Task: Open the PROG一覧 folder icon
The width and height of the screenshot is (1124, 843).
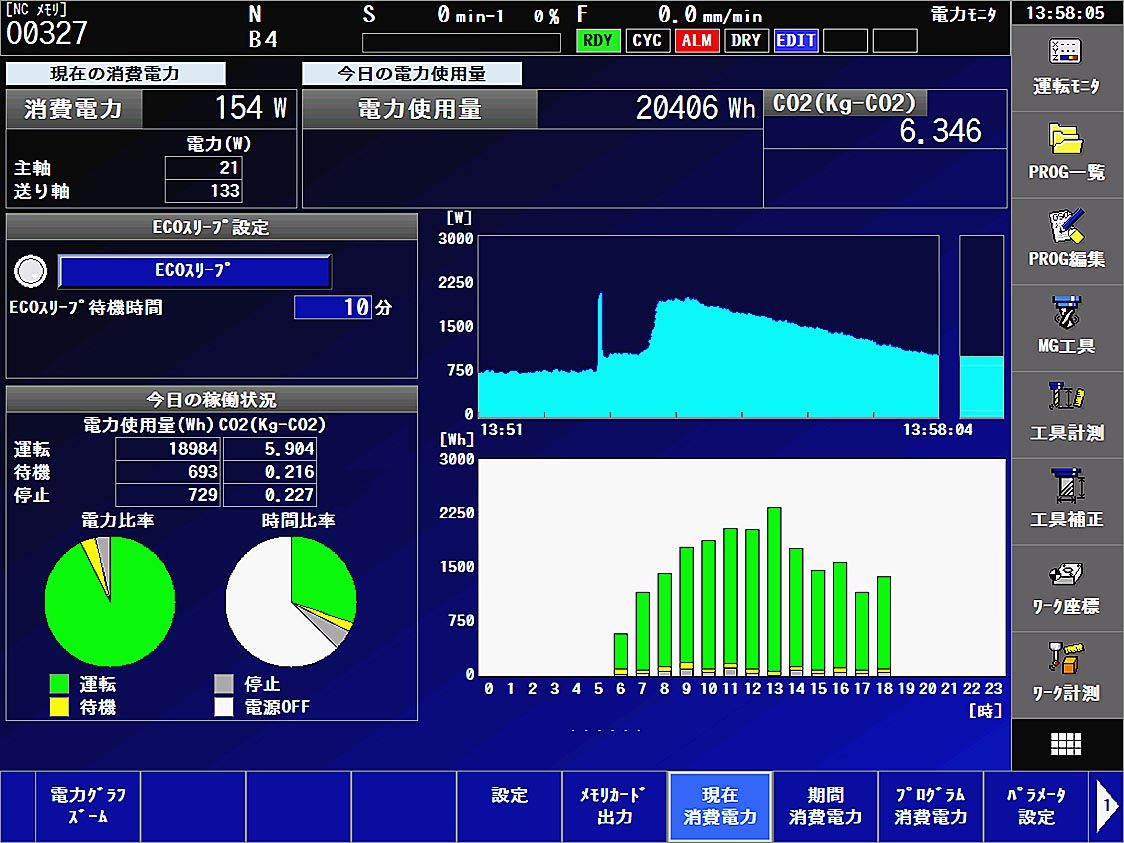Action: [1067, 153]
